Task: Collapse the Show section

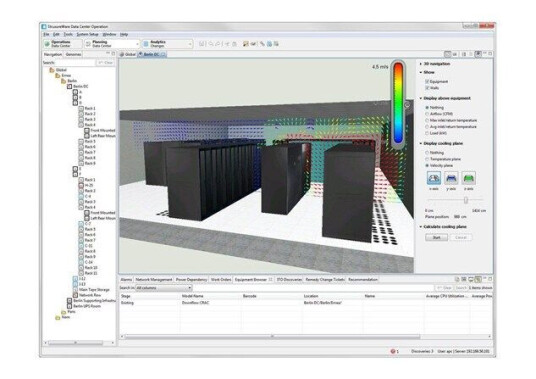Action: (421, 72)
